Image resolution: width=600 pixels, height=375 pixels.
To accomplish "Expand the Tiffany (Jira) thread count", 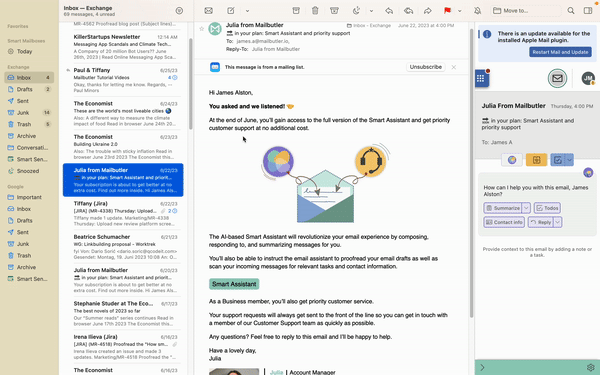I will coord(173,211).
